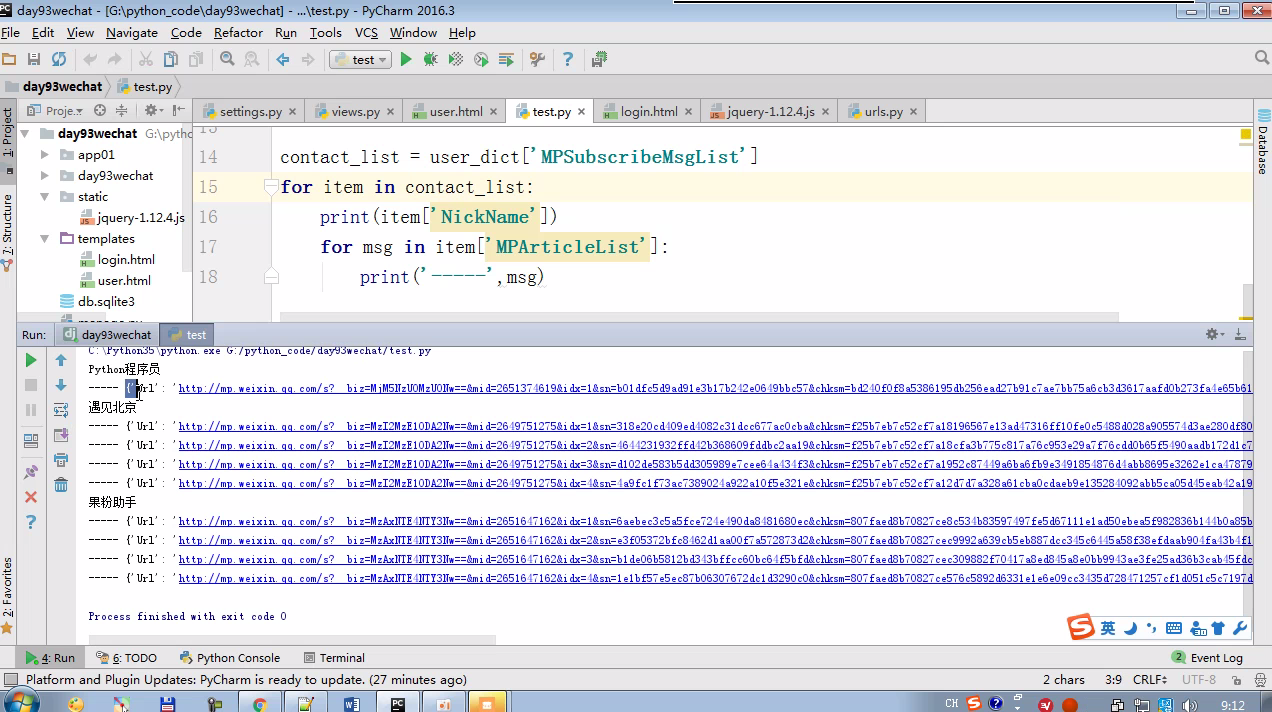
Task: Expand the app01 folder in project tree
Action: (x=45, y=155)
